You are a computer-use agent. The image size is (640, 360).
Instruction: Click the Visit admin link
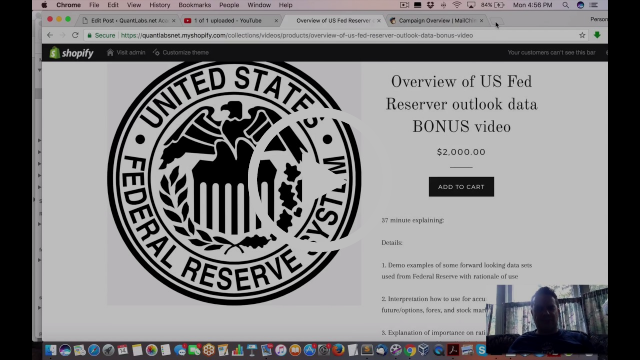coord(126,53)
